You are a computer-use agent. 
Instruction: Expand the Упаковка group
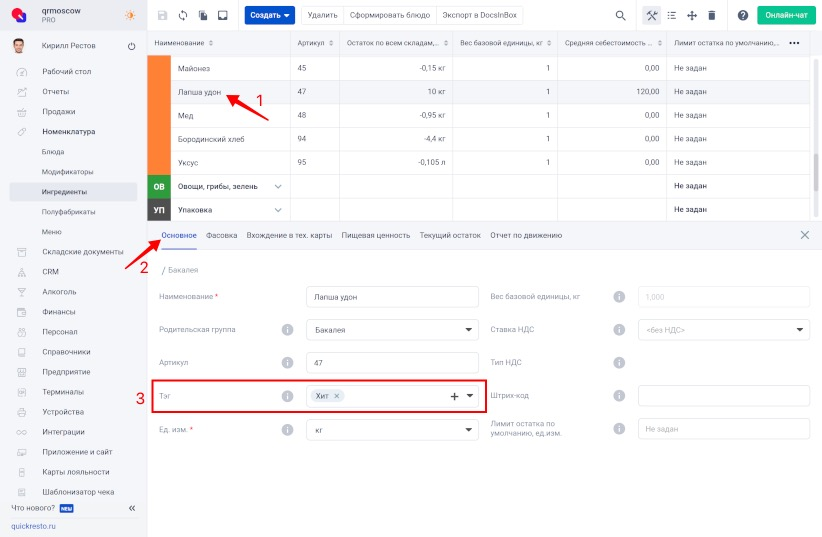coord(278,210)
